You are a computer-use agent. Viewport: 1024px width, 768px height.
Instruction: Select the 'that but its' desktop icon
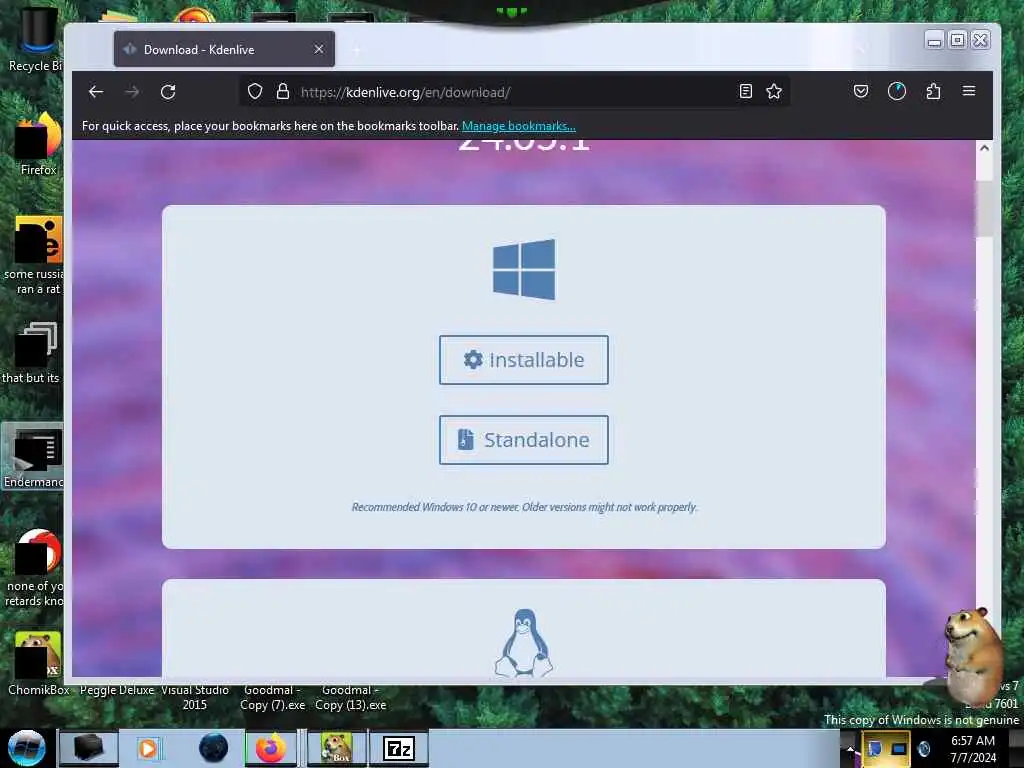pyautogui.click(x=33, y=353)
